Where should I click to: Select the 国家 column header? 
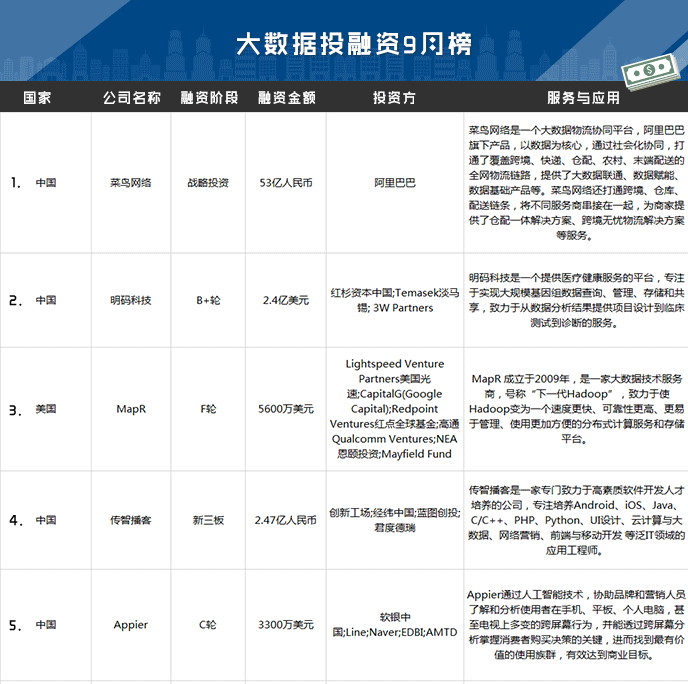tap(37, 97)
